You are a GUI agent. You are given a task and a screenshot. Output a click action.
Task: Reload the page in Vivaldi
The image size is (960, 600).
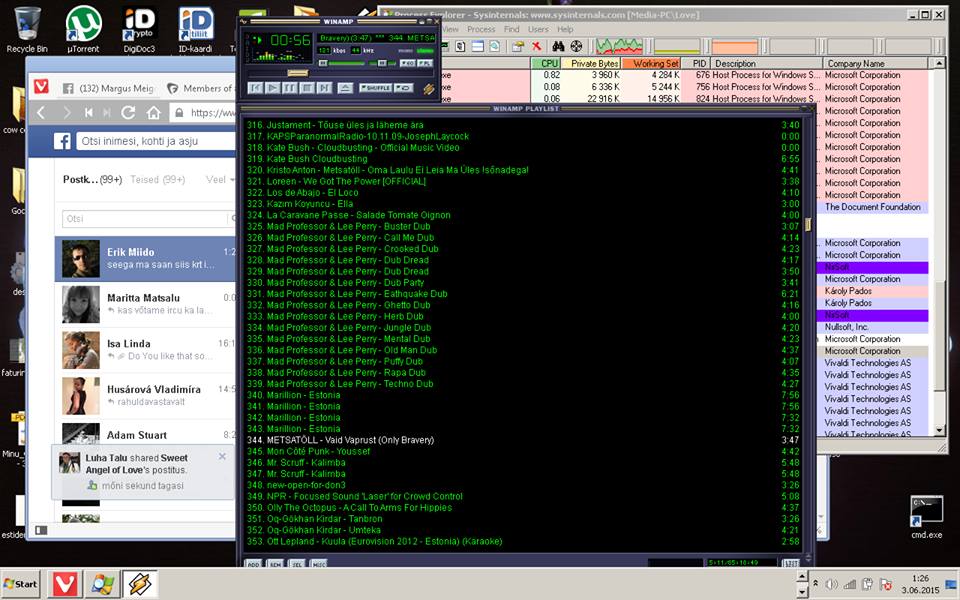128,113
